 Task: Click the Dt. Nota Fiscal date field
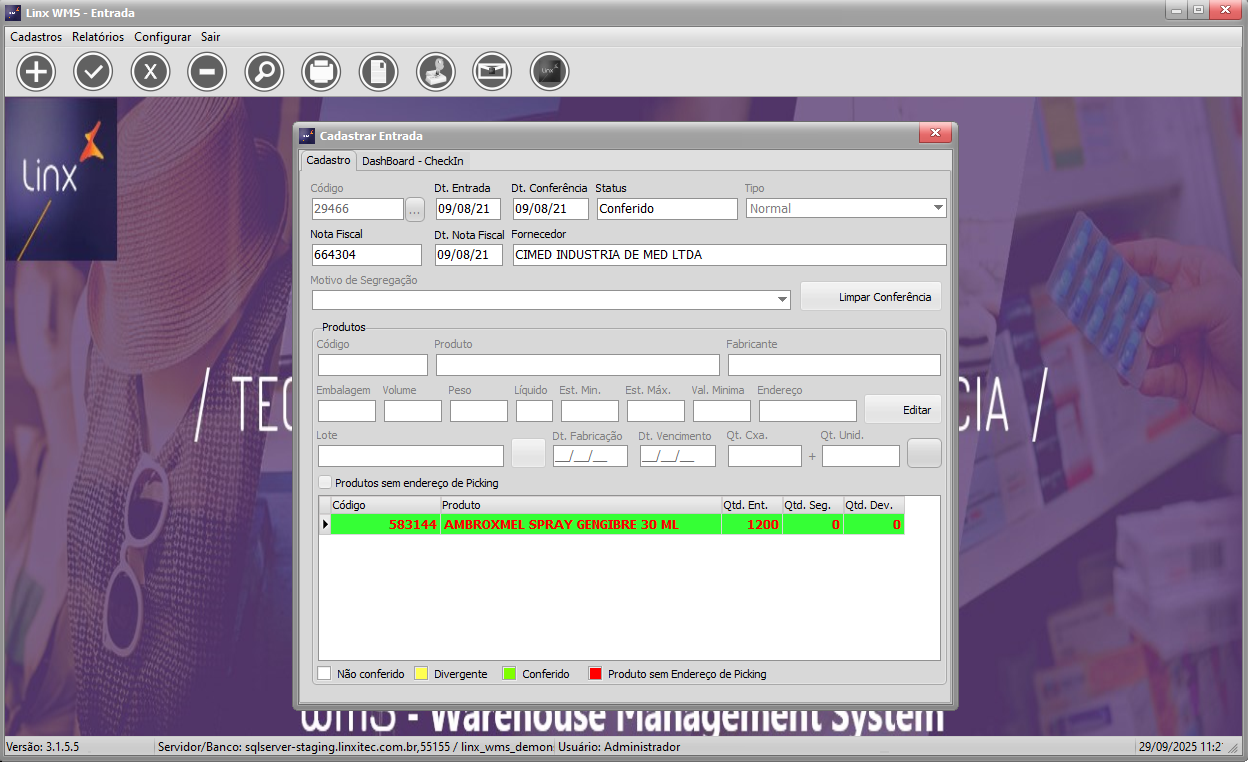click(x=469, y=255)
